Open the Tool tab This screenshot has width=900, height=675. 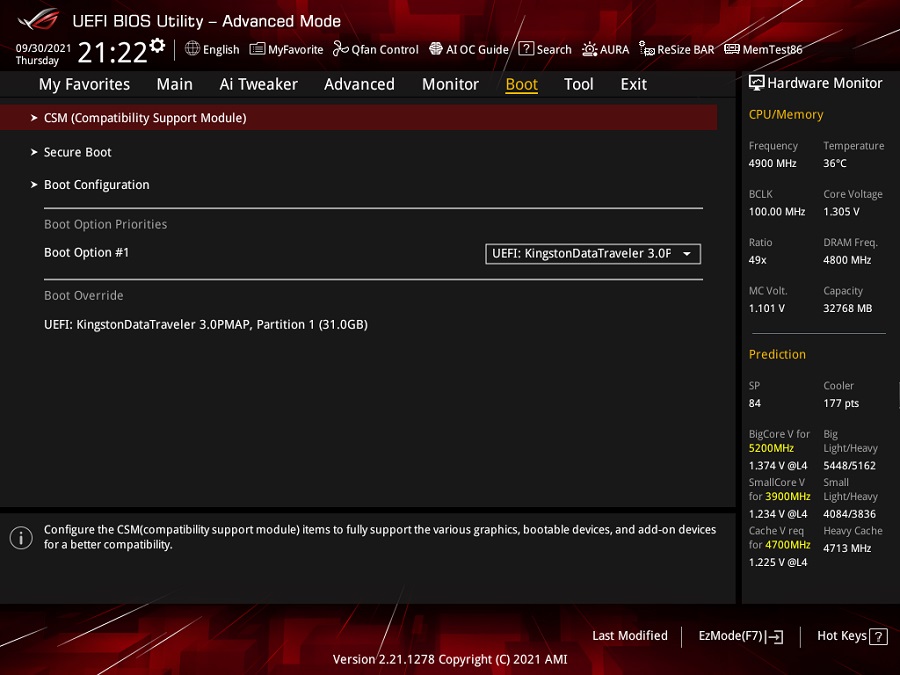point(579,84)
